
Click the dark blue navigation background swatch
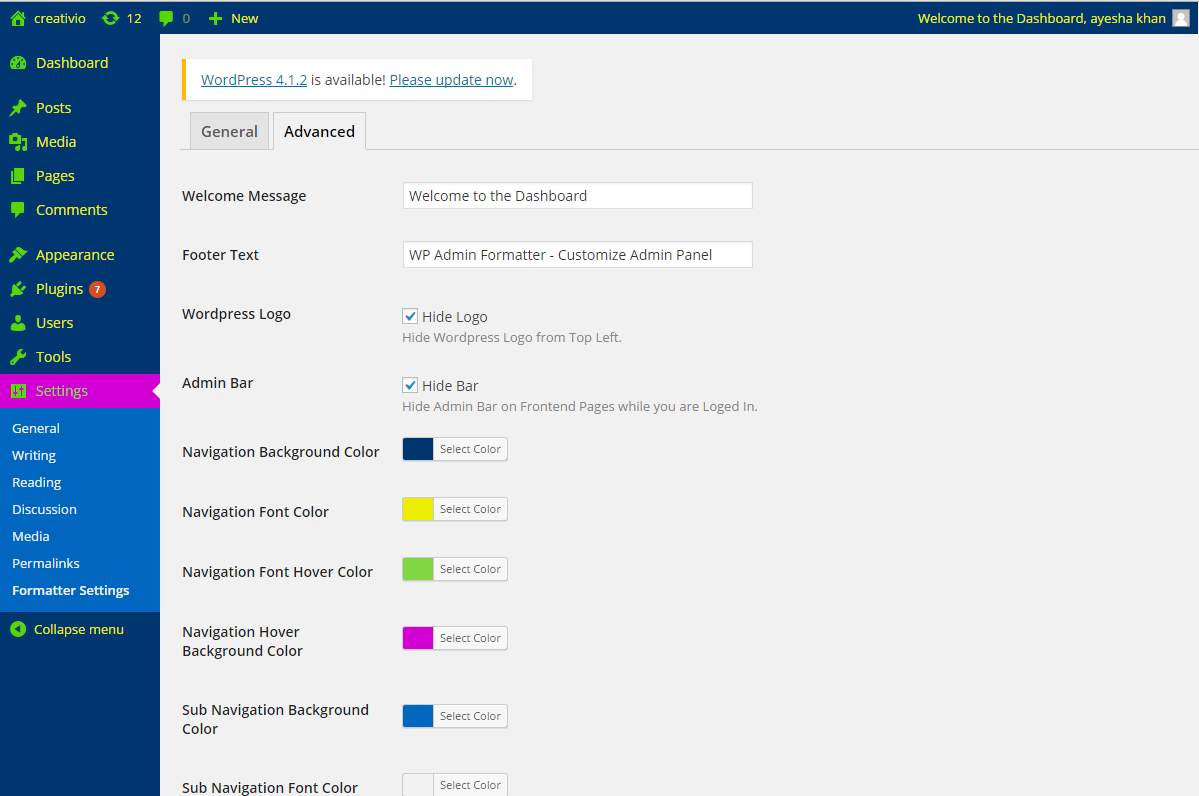(x=418, y=449)
